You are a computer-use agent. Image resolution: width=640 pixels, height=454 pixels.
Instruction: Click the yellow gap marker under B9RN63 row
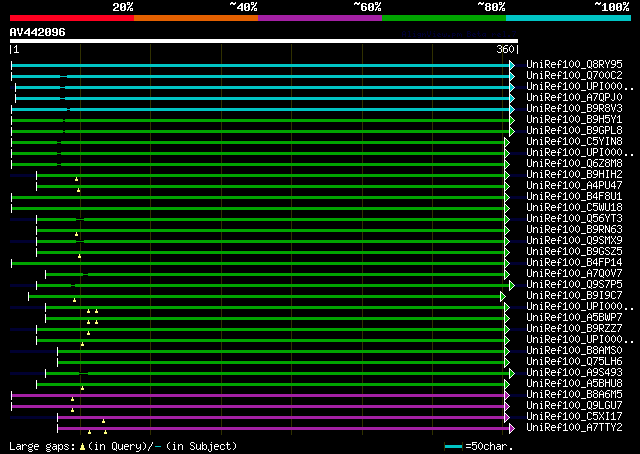click(x=76, y=235)
